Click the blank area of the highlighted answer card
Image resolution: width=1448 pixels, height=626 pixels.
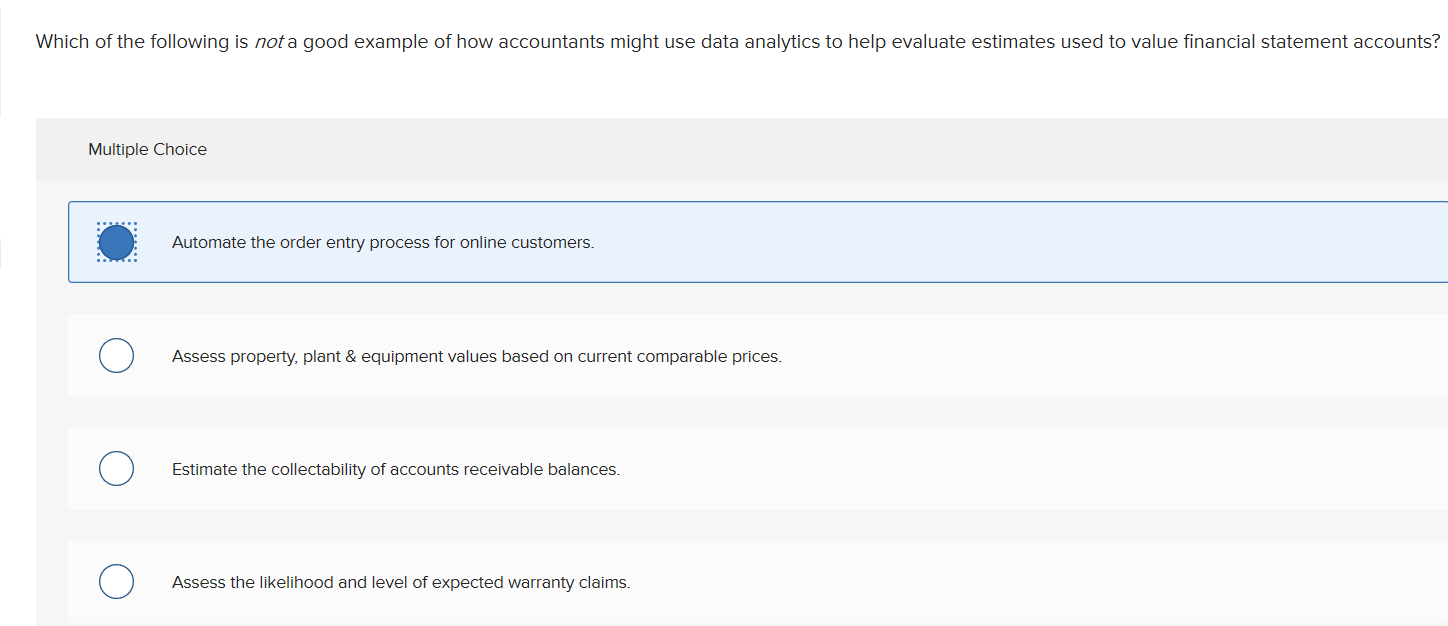point(1000,242)
